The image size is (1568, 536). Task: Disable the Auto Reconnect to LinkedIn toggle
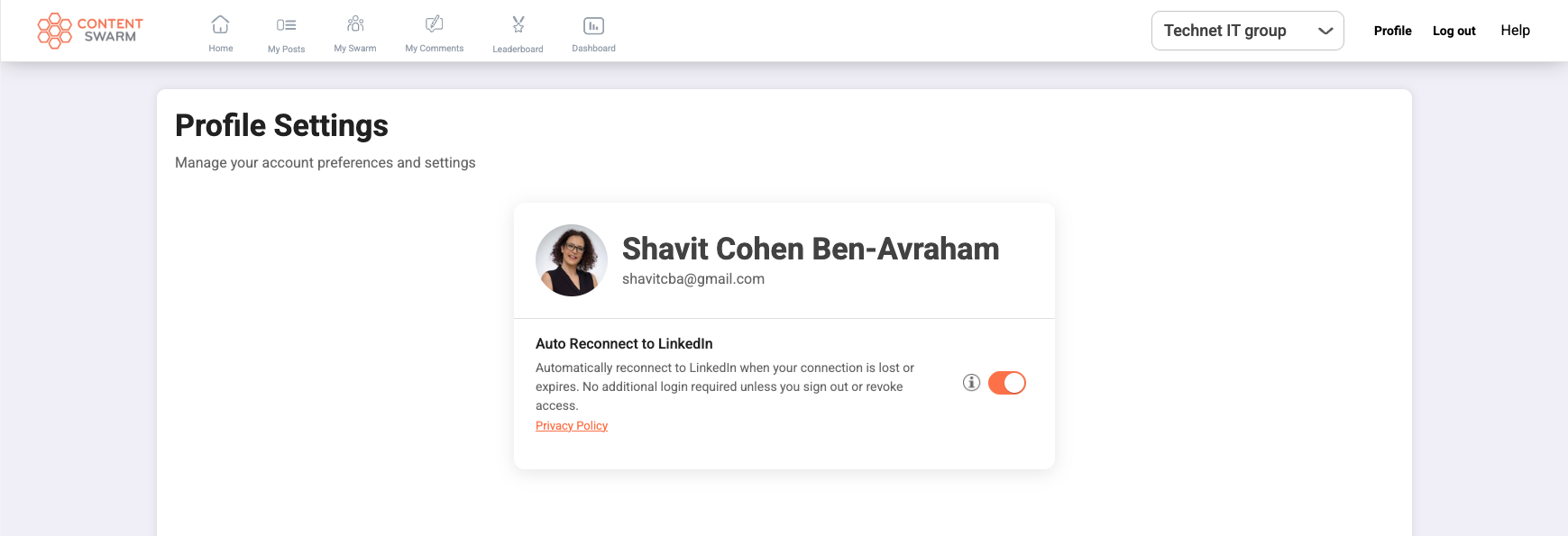[x=1007, y=383]
